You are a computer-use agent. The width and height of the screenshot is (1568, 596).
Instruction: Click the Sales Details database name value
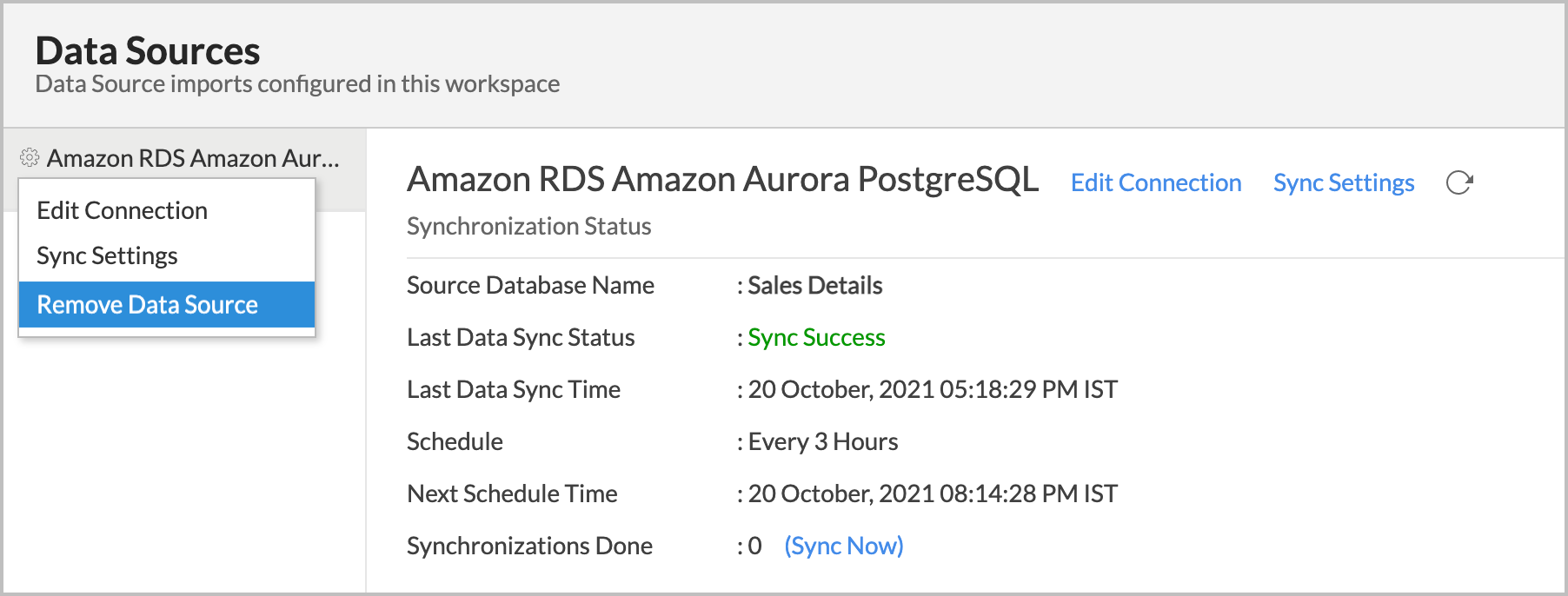[x=815, y=285]
